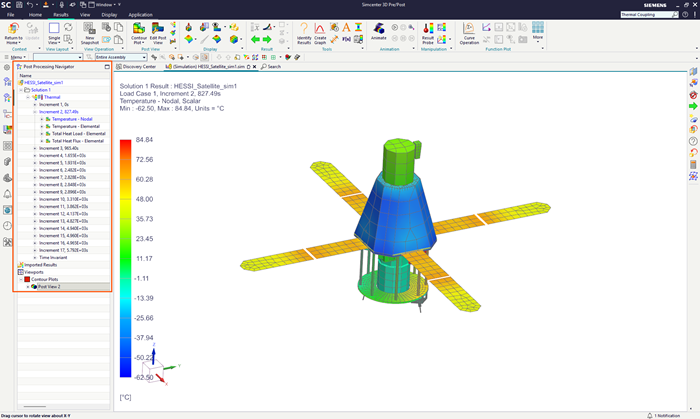
Task: Select the Viewports tree row
Action: click(34, 272)
